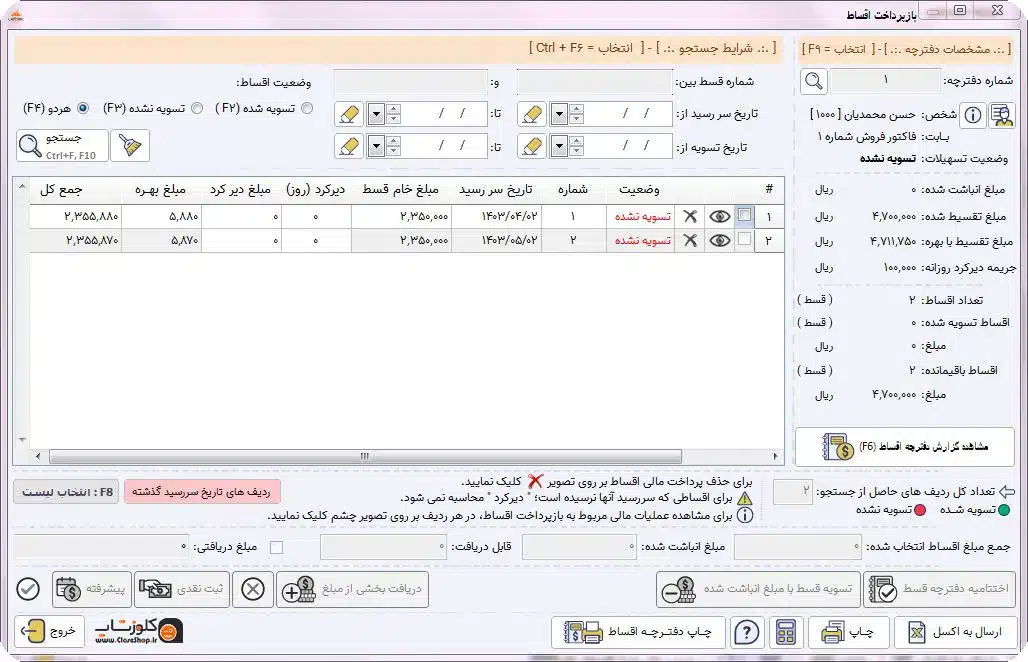Tick the checkbox of installment row 2
The height and width of the screenshot is (662, 1028).
(x=744, y=240)
